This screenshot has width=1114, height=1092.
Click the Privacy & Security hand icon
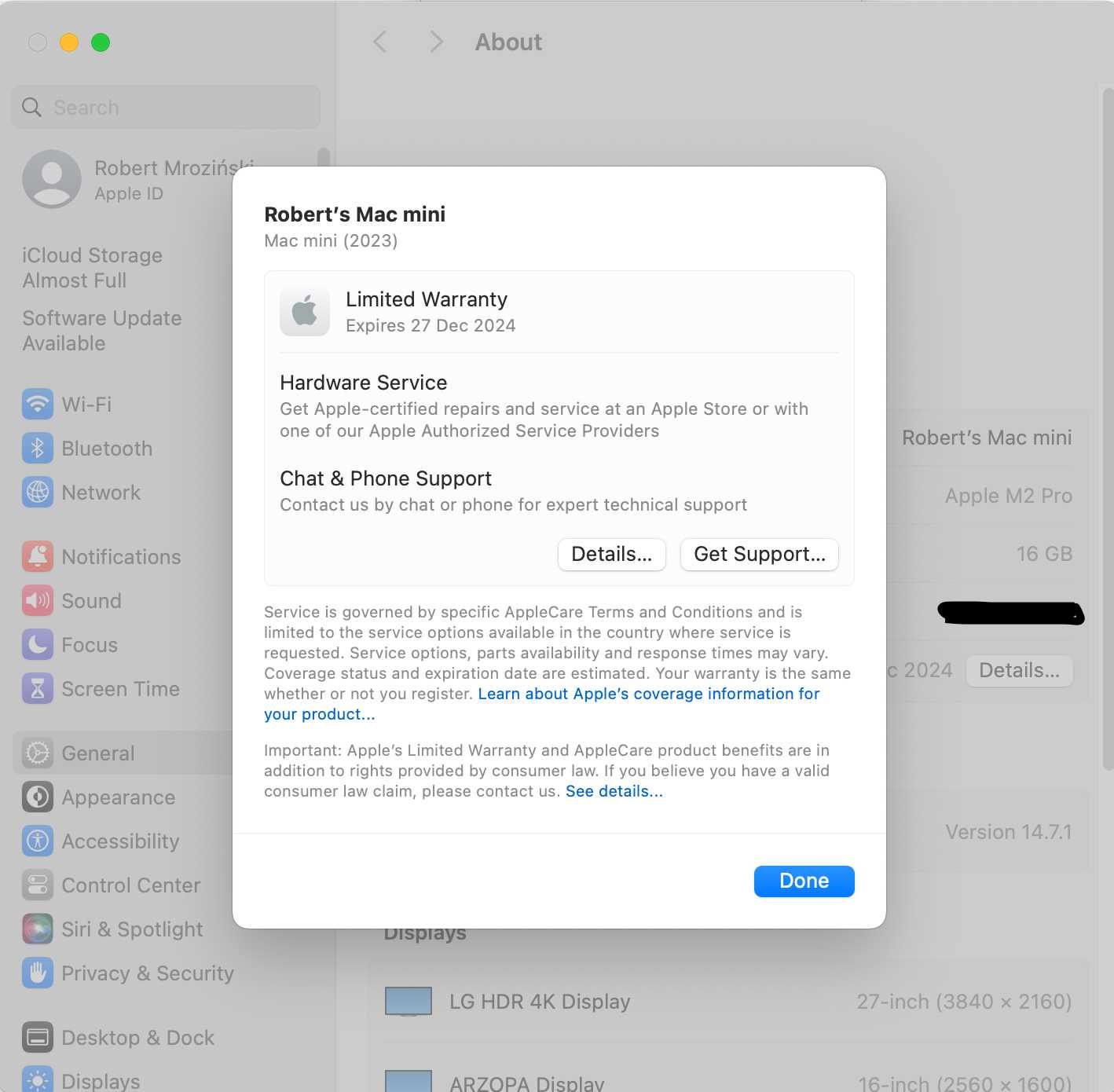pyautogui.click(x=38, y=973)
